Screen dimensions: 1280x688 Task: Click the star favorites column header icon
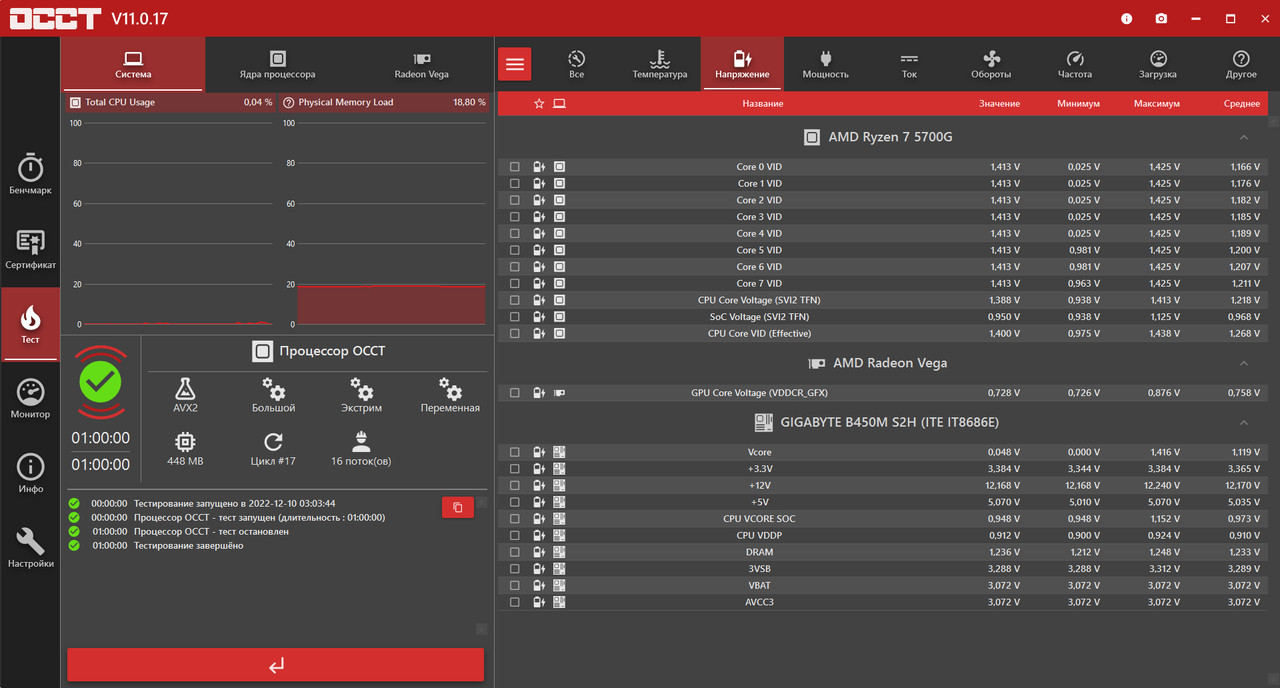(x=539, y=103)
